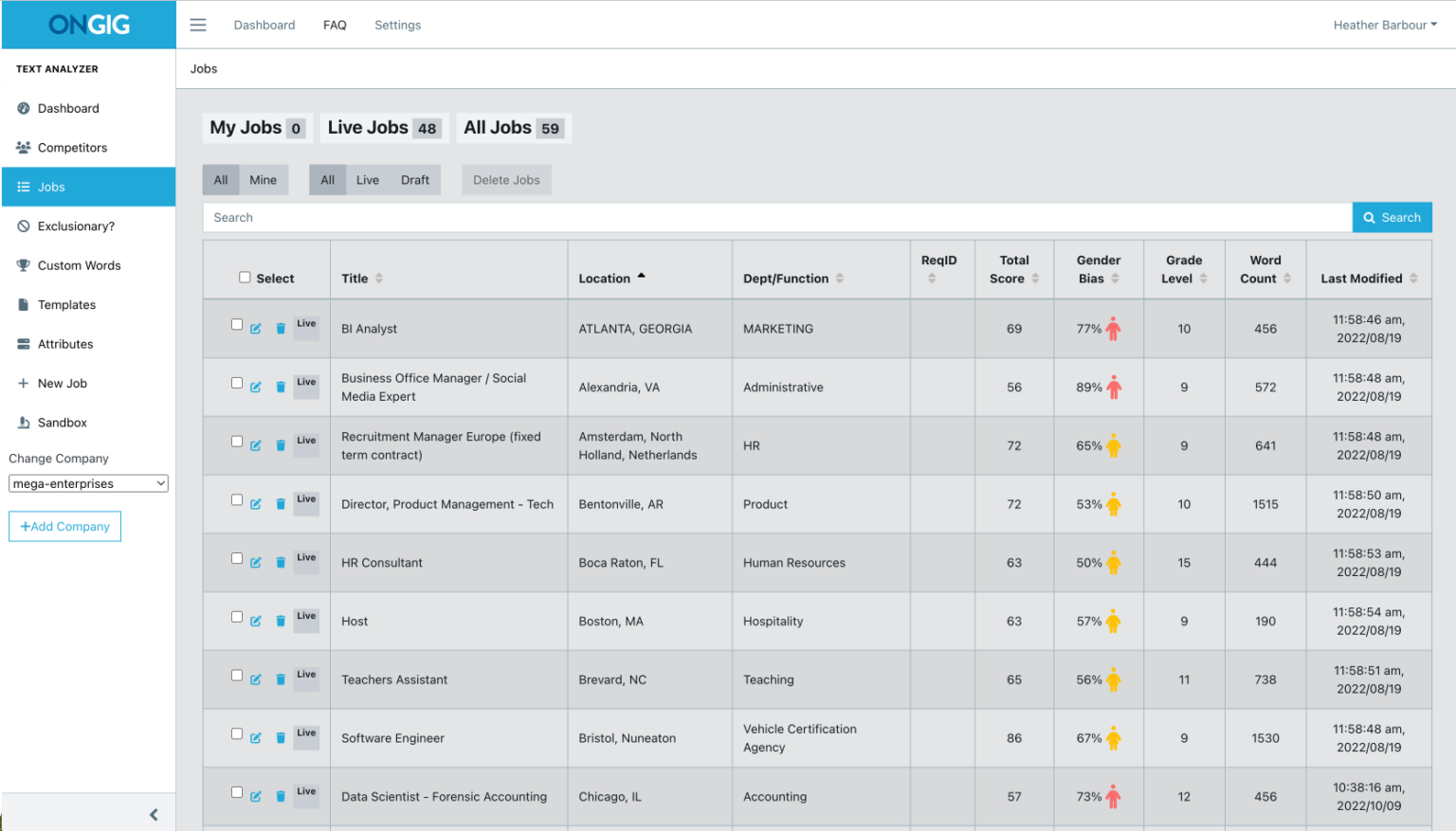The image size is (1456, 831).
Task: Click the Add Company button
Action: (x=64, y=526)
